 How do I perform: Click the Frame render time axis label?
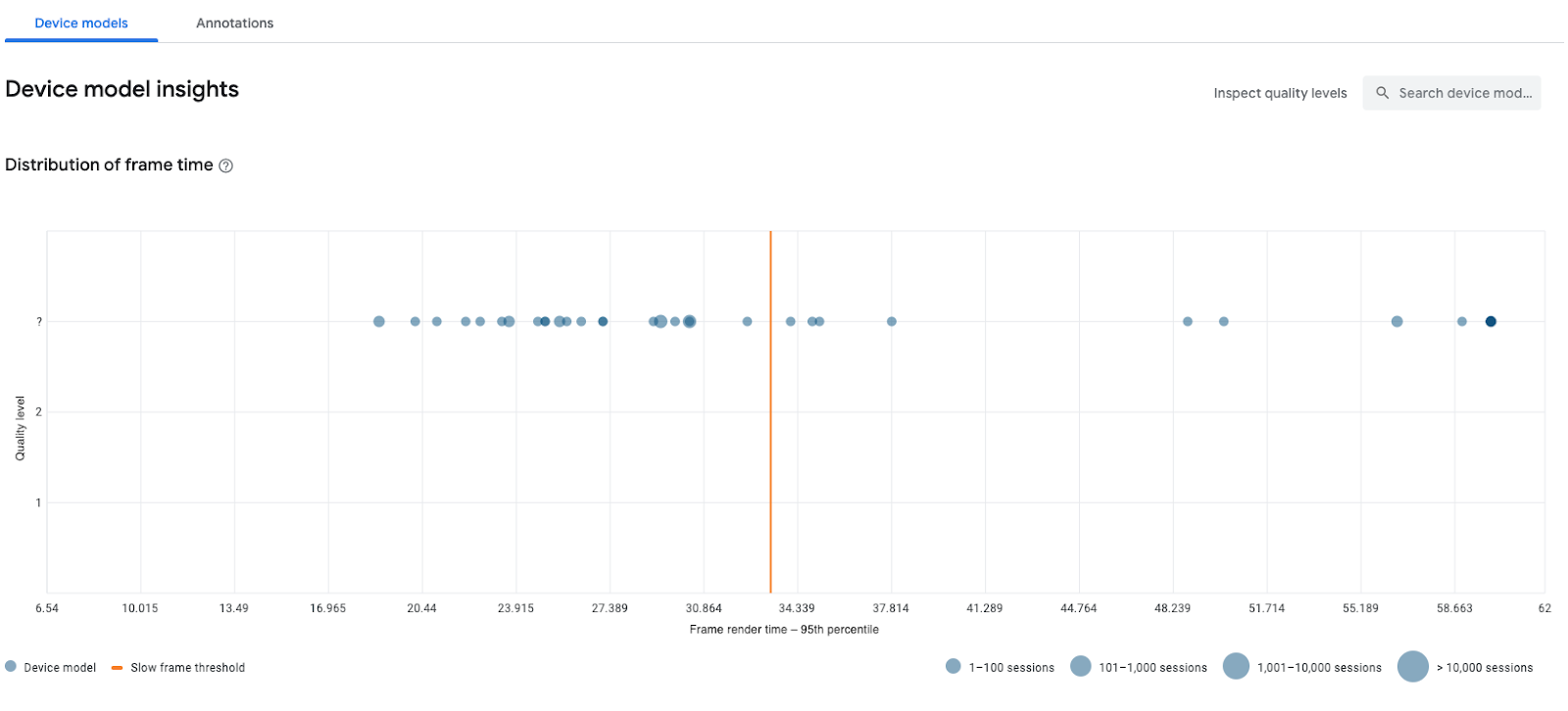coord(784,630)
